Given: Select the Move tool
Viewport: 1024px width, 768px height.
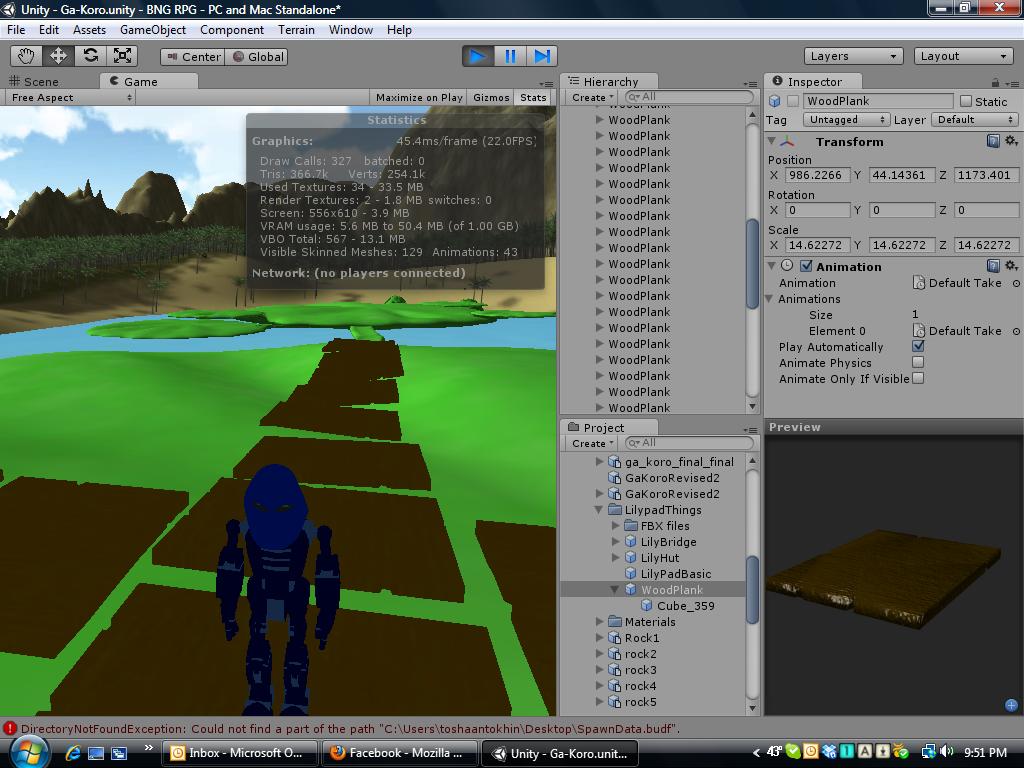Looking at the screenshot, I should pos(58,56).
